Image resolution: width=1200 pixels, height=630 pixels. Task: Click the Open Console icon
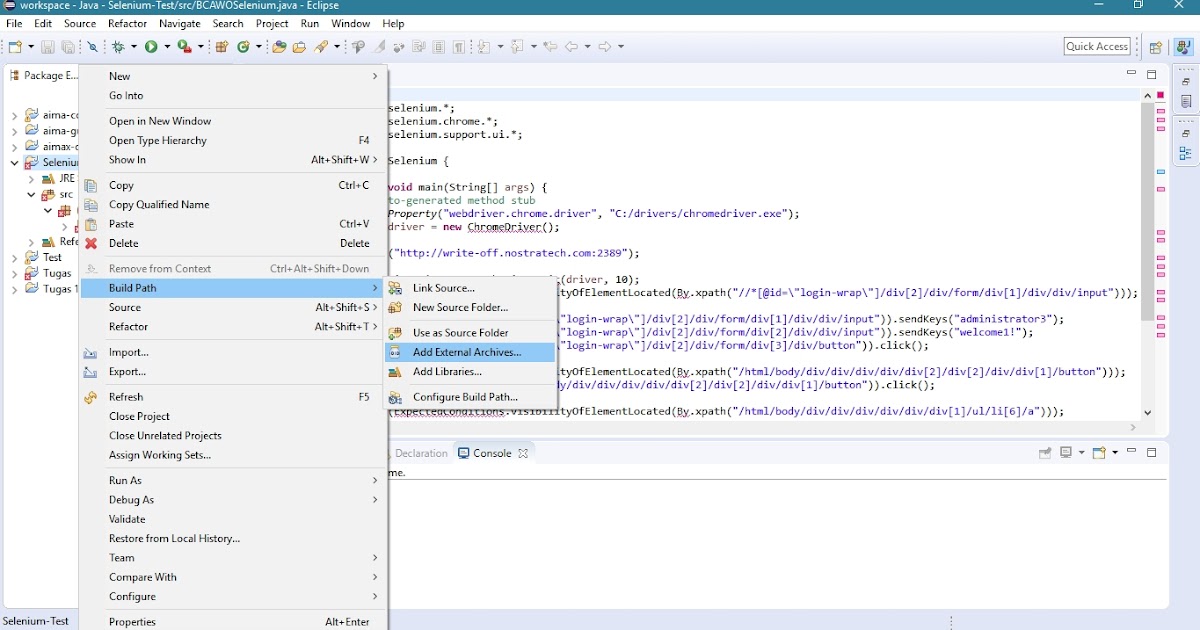[x=1099, y=453]
